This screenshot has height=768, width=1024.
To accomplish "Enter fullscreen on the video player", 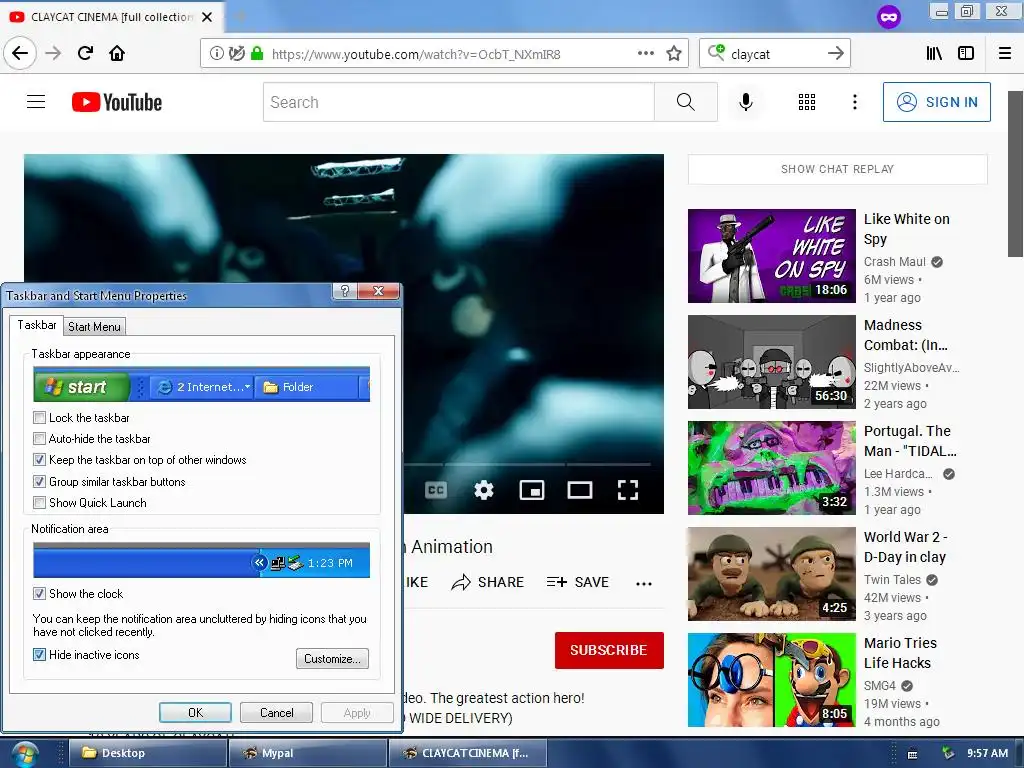I will pyautogui.click(x=628, y=490).
